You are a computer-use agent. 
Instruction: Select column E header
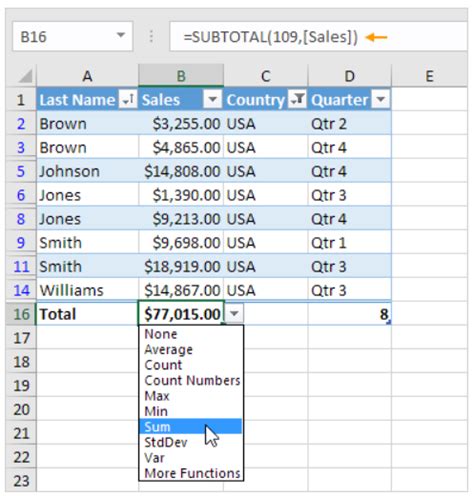coord(429,76)
